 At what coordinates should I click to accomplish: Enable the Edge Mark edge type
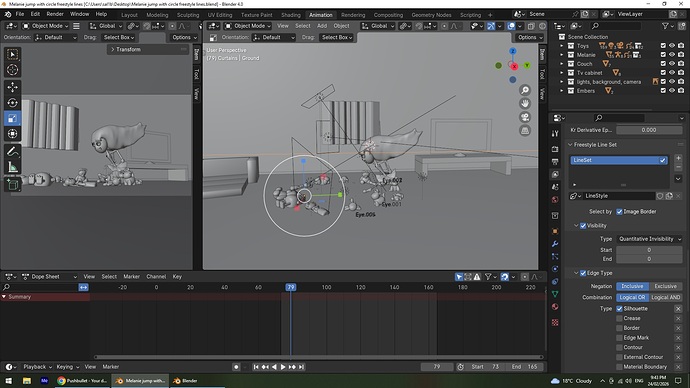[619, 338]
